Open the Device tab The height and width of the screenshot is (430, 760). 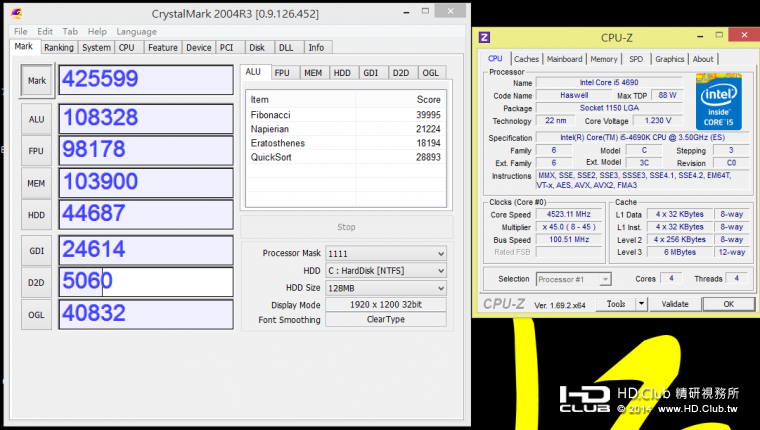click(199, 48)
